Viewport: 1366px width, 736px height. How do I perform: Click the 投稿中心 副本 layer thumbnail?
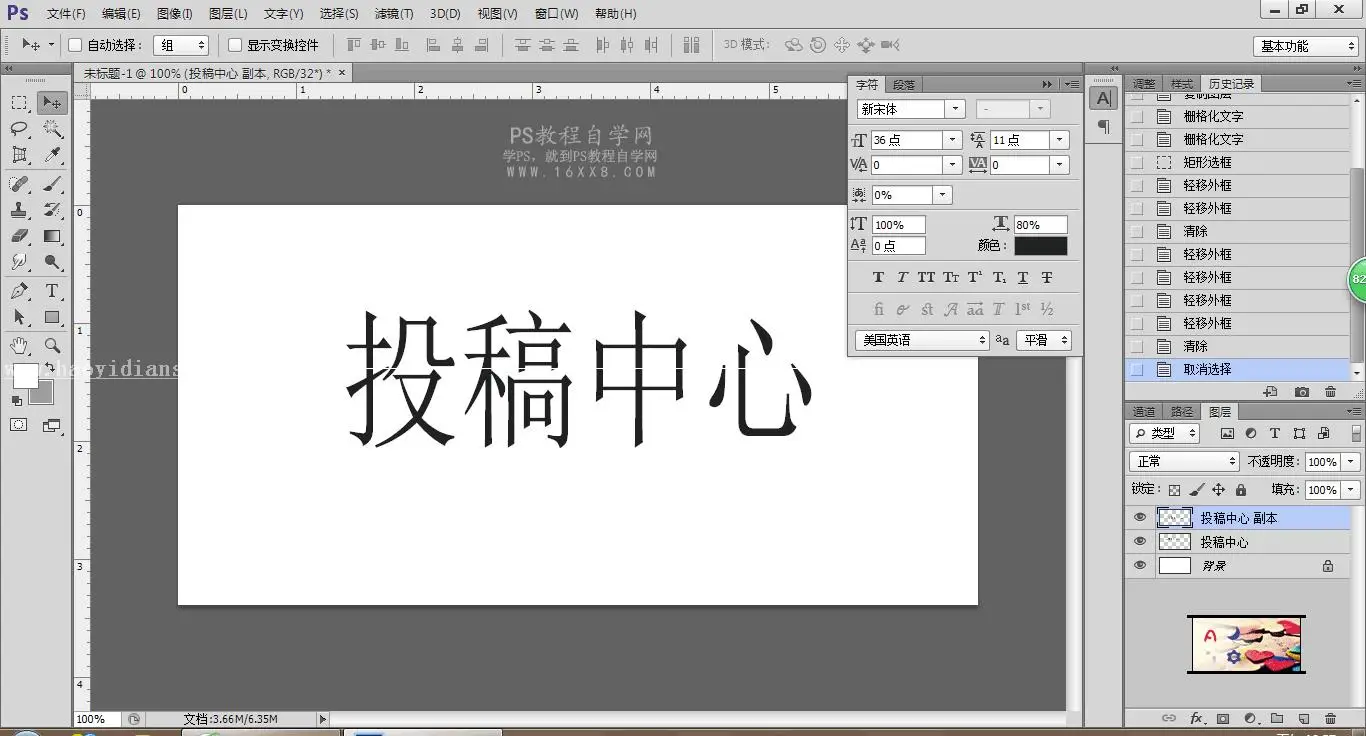point(1175,518)
